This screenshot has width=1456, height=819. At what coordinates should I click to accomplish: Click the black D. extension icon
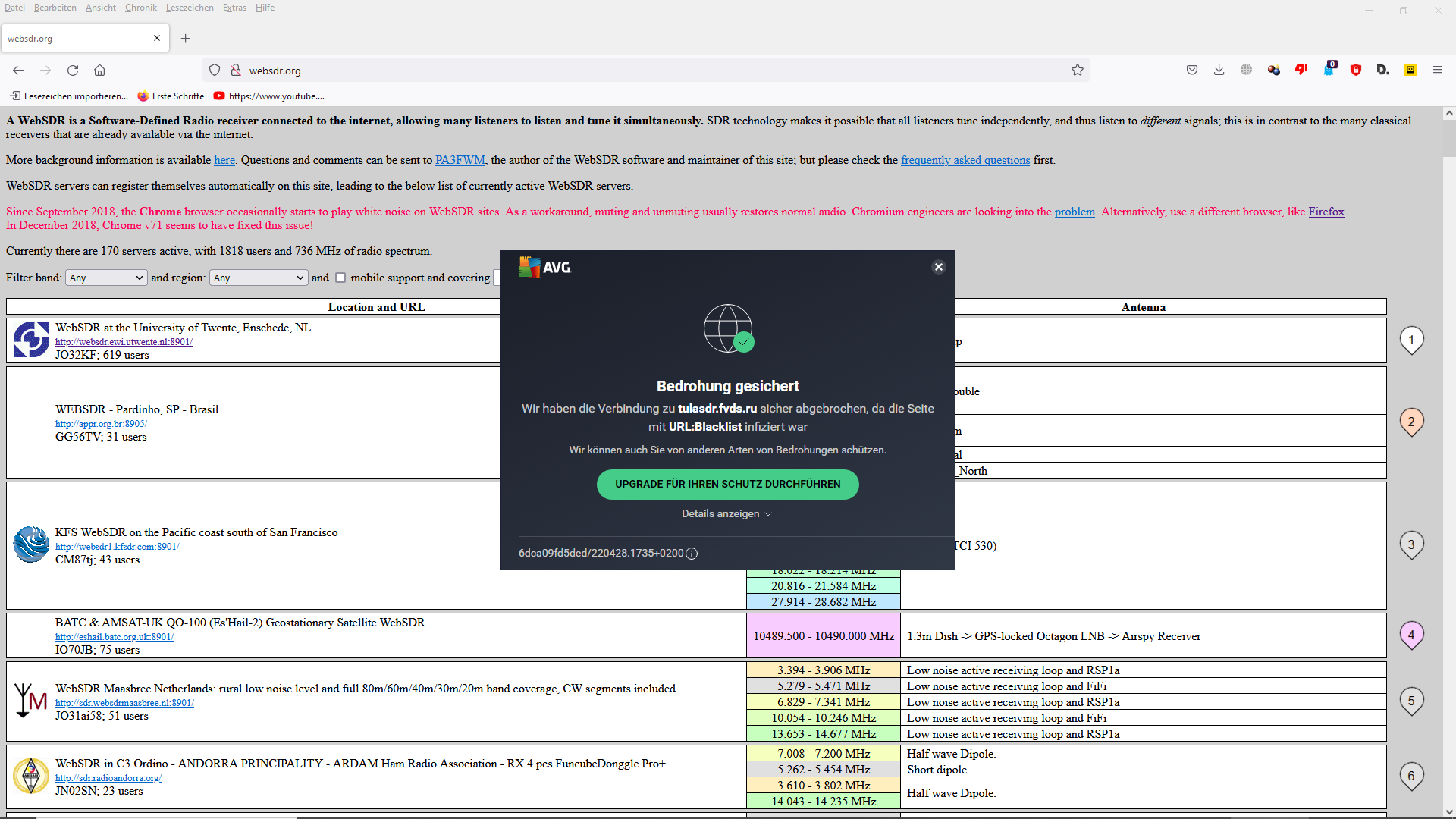pos(1383,70)
